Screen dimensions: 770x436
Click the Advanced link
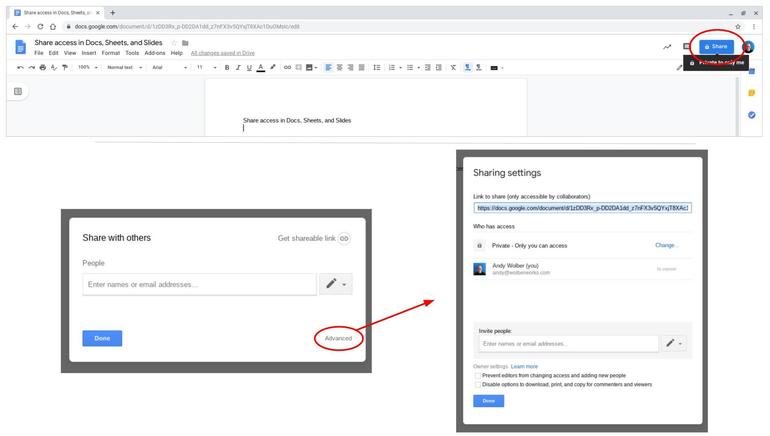tap(338, 338)
